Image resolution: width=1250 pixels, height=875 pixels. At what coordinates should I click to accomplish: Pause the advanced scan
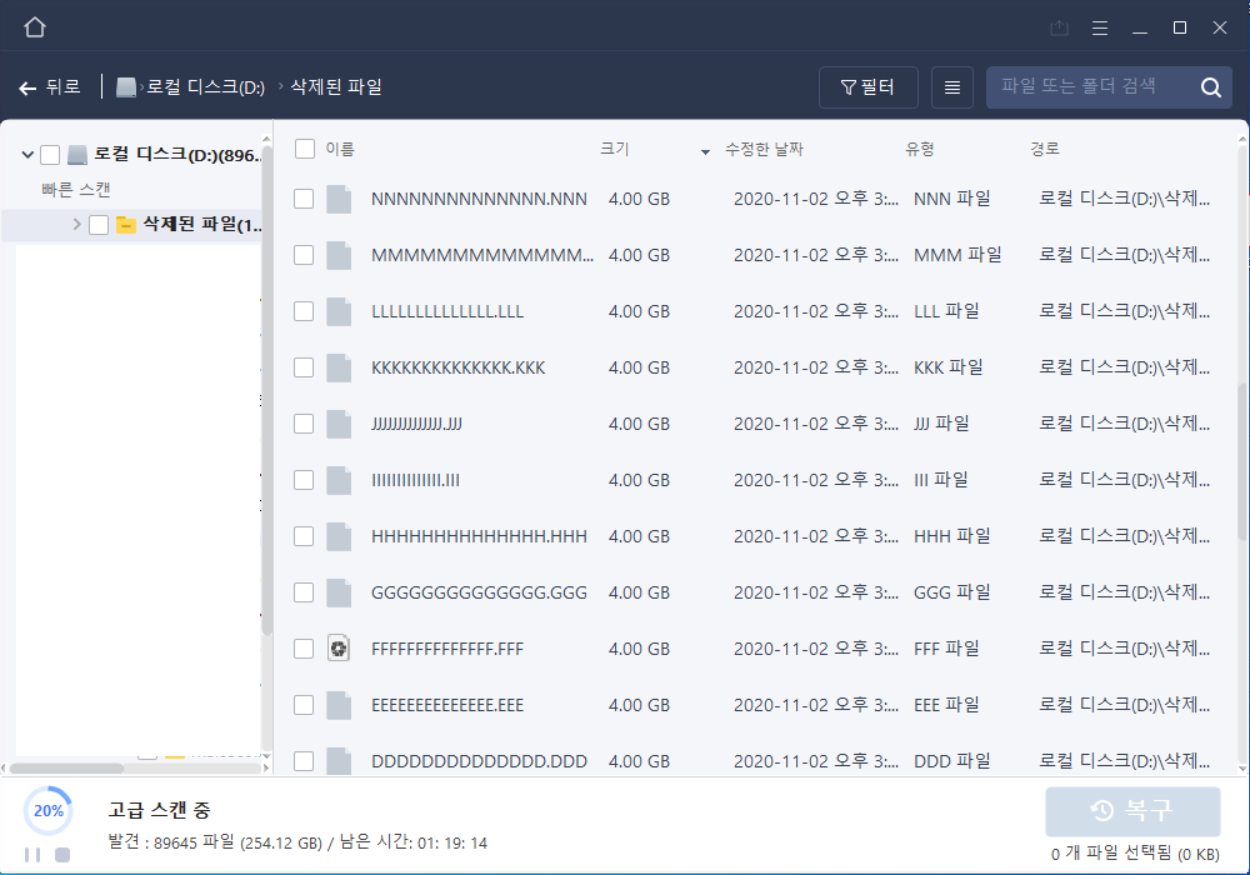[33, 855]
